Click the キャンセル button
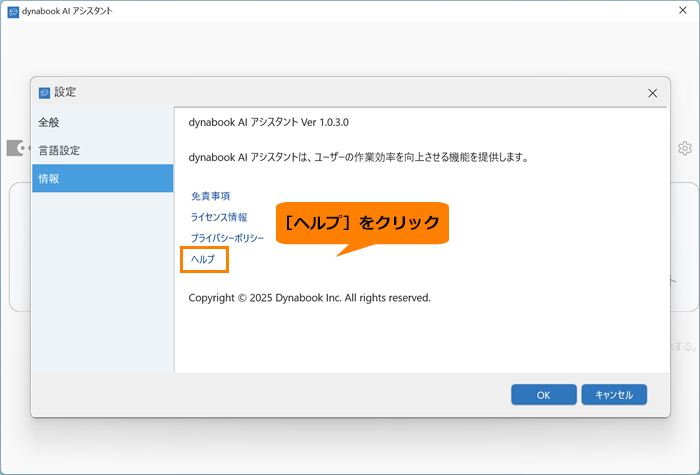 click(614, 395)
